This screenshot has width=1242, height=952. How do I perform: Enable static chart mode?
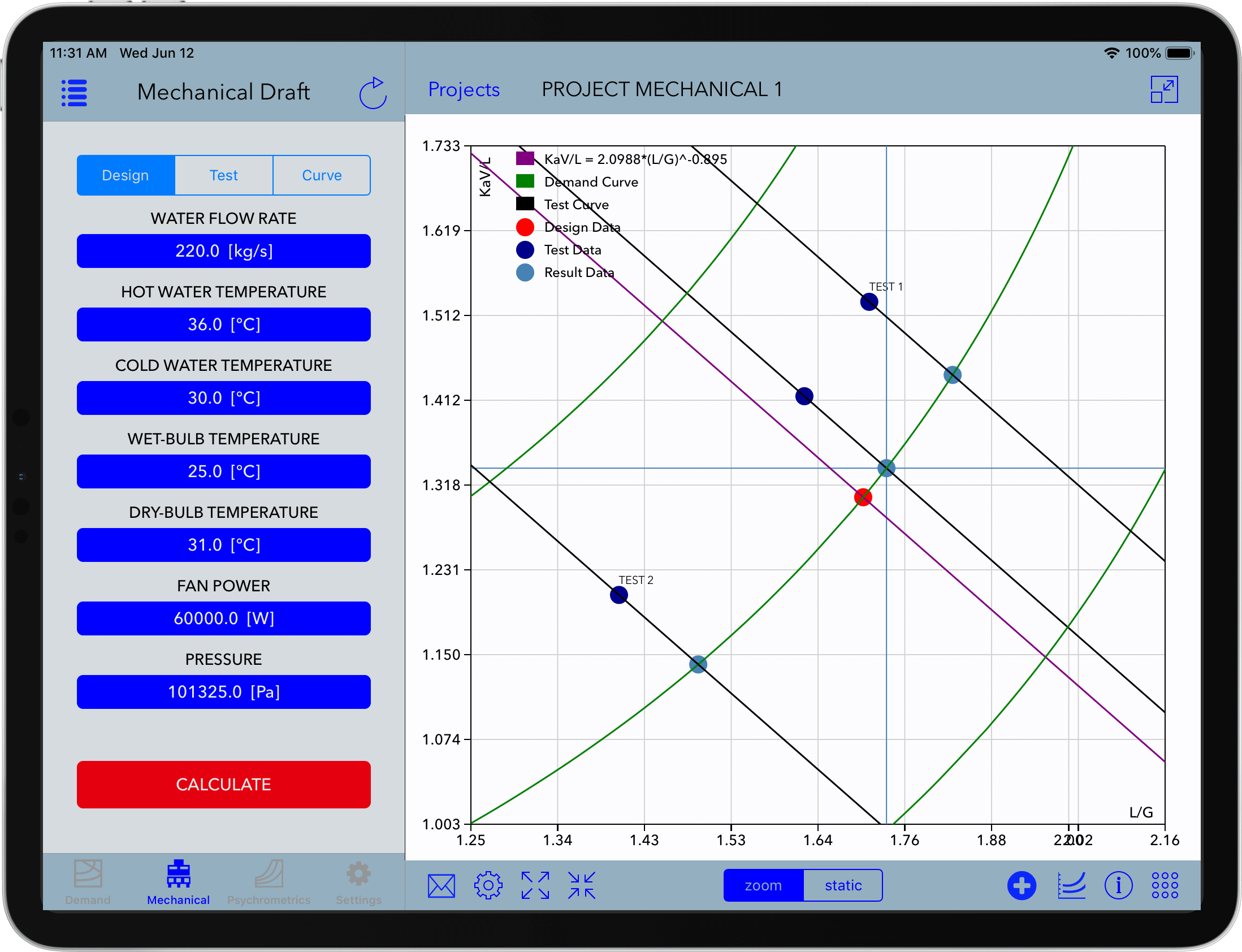pos(842,885)
